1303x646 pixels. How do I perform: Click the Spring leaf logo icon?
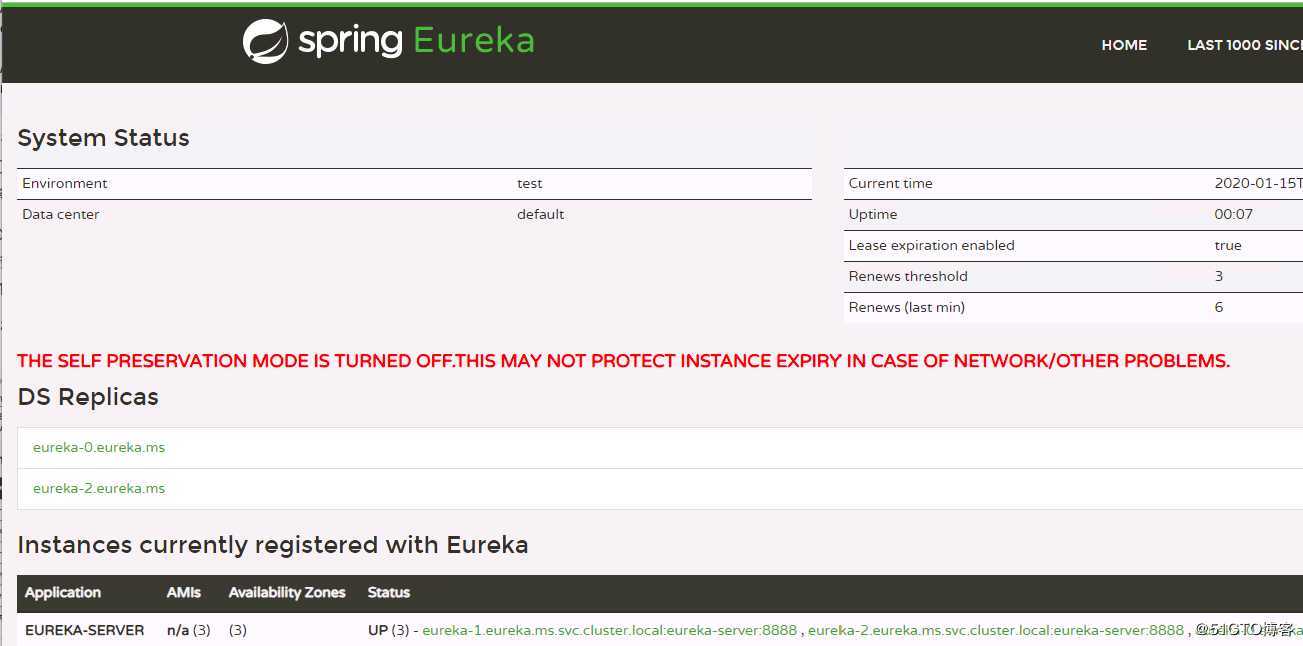265,42
